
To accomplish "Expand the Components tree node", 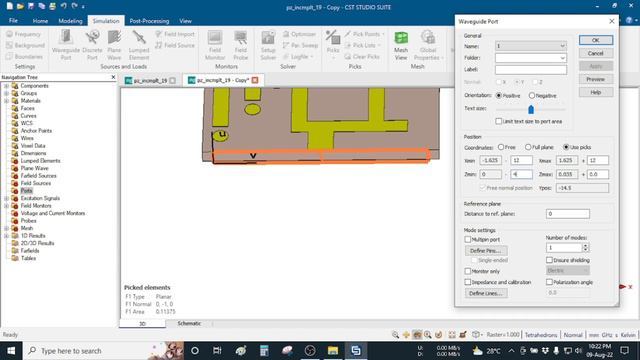I will [x=7, y=86].
